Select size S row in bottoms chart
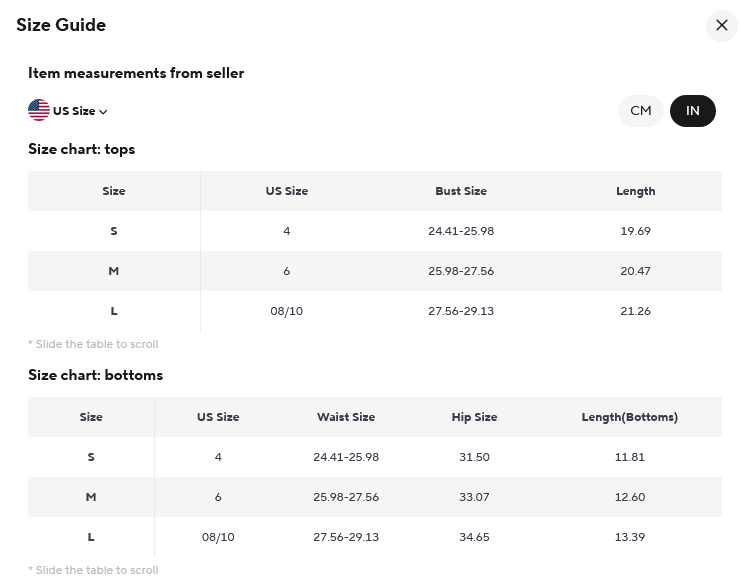This screenshot has height=585, width=750. tap(375, 457)
